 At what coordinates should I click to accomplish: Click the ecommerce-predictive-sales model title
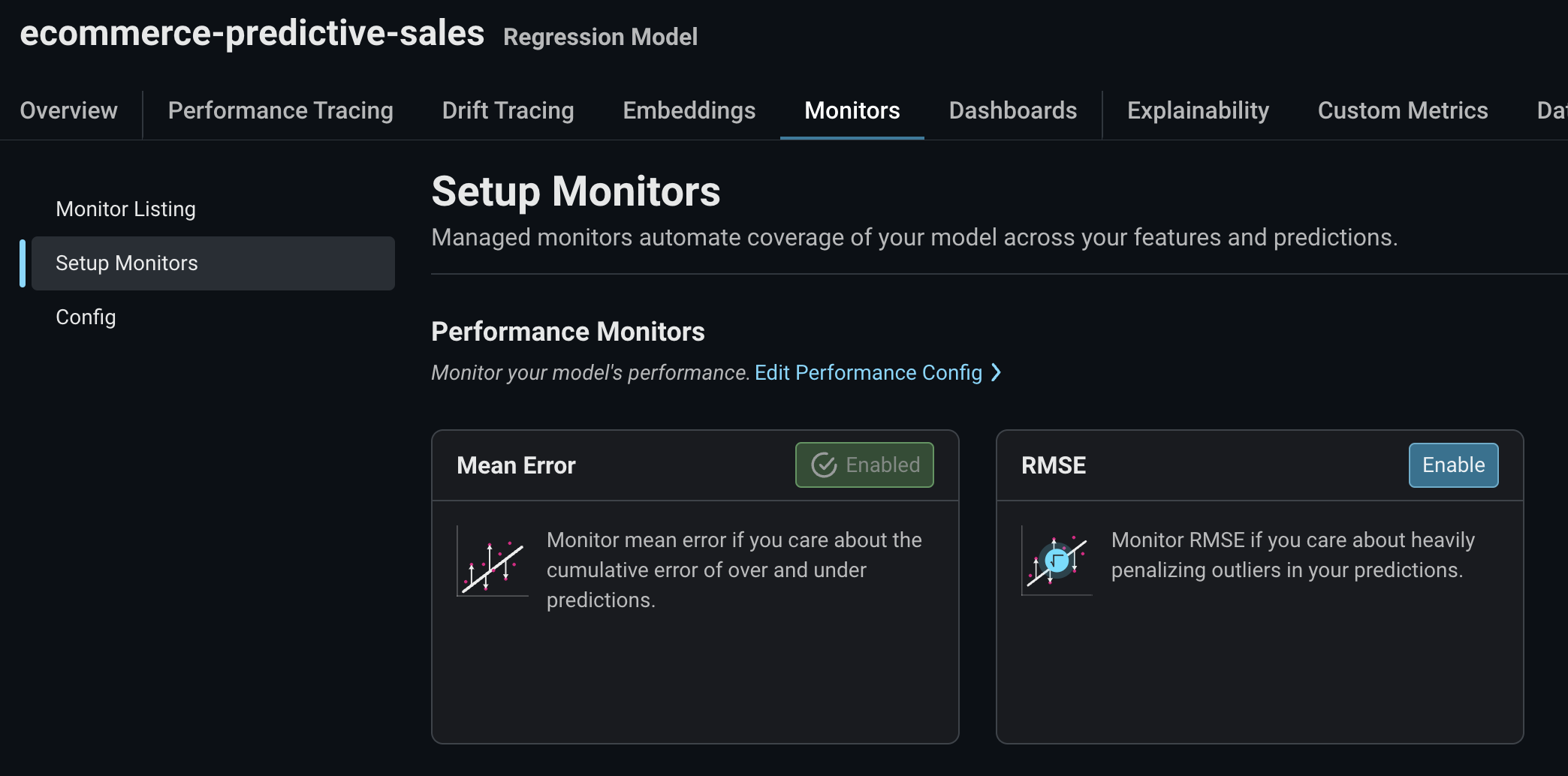[x=252, y=33]
